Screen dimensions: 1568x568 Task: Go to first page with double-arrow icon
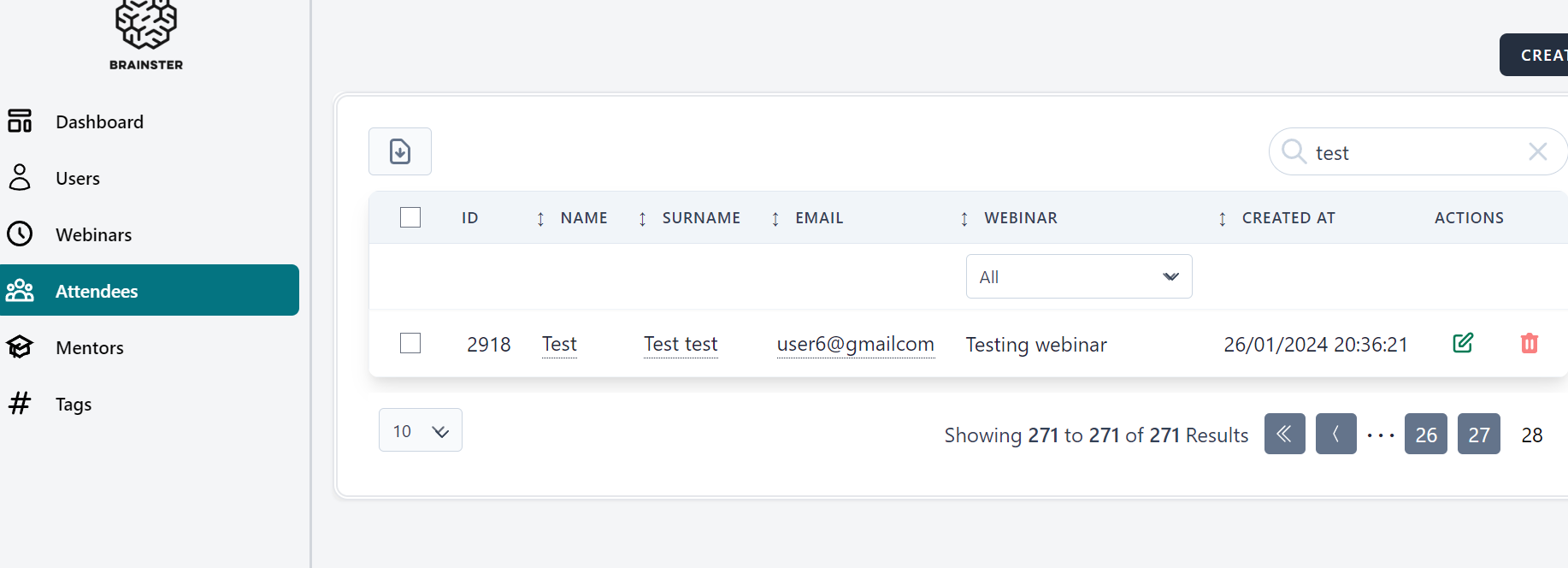click(x=1284, y=434)
